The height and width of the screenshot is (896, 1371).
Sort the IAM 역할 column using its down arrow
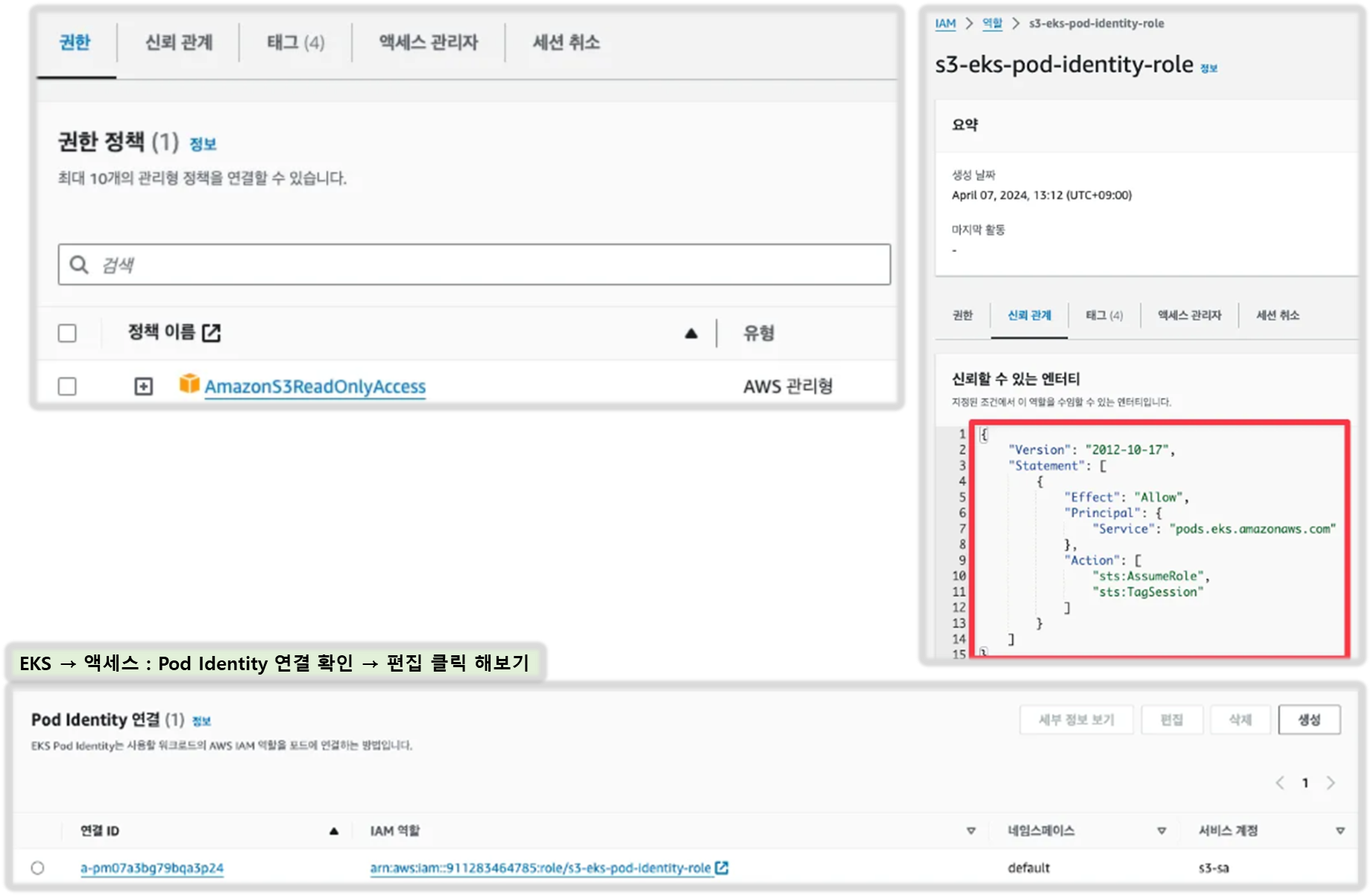click(x=971, y=831)
